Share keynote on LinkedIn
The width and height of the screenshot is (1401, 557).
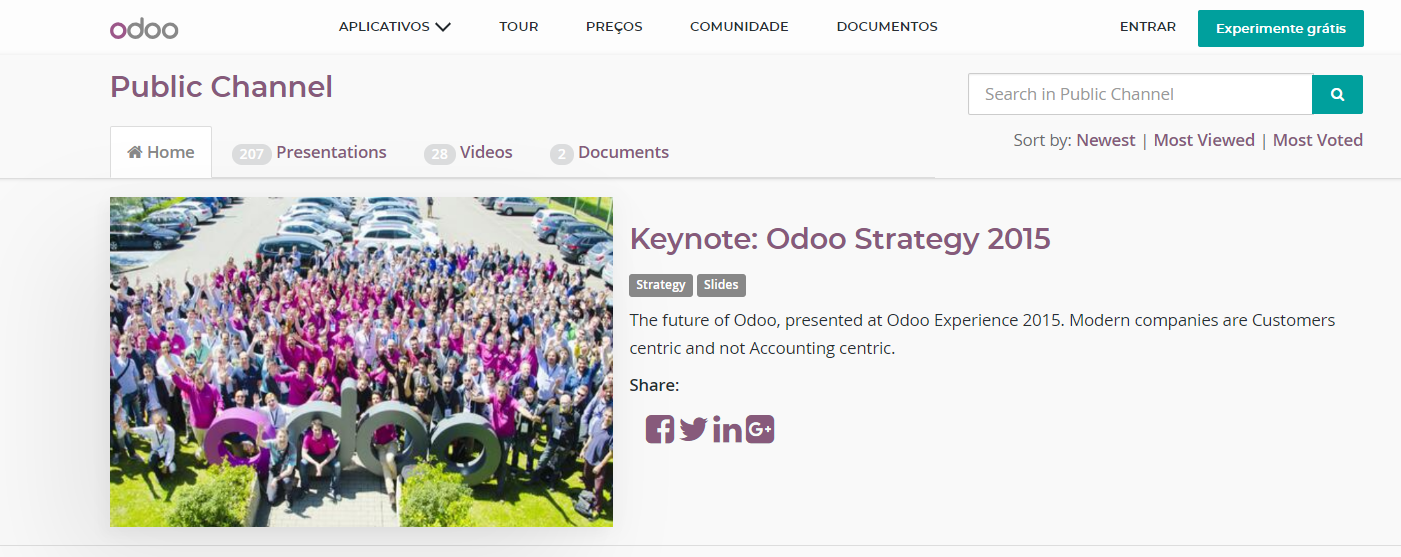tap(727, 430)
